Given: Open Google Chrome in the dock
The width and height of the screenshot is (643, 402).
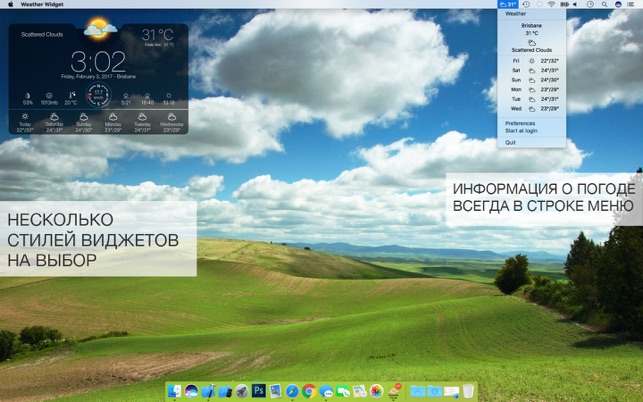Looking at the screenshot, I should [x=309, y=391].
